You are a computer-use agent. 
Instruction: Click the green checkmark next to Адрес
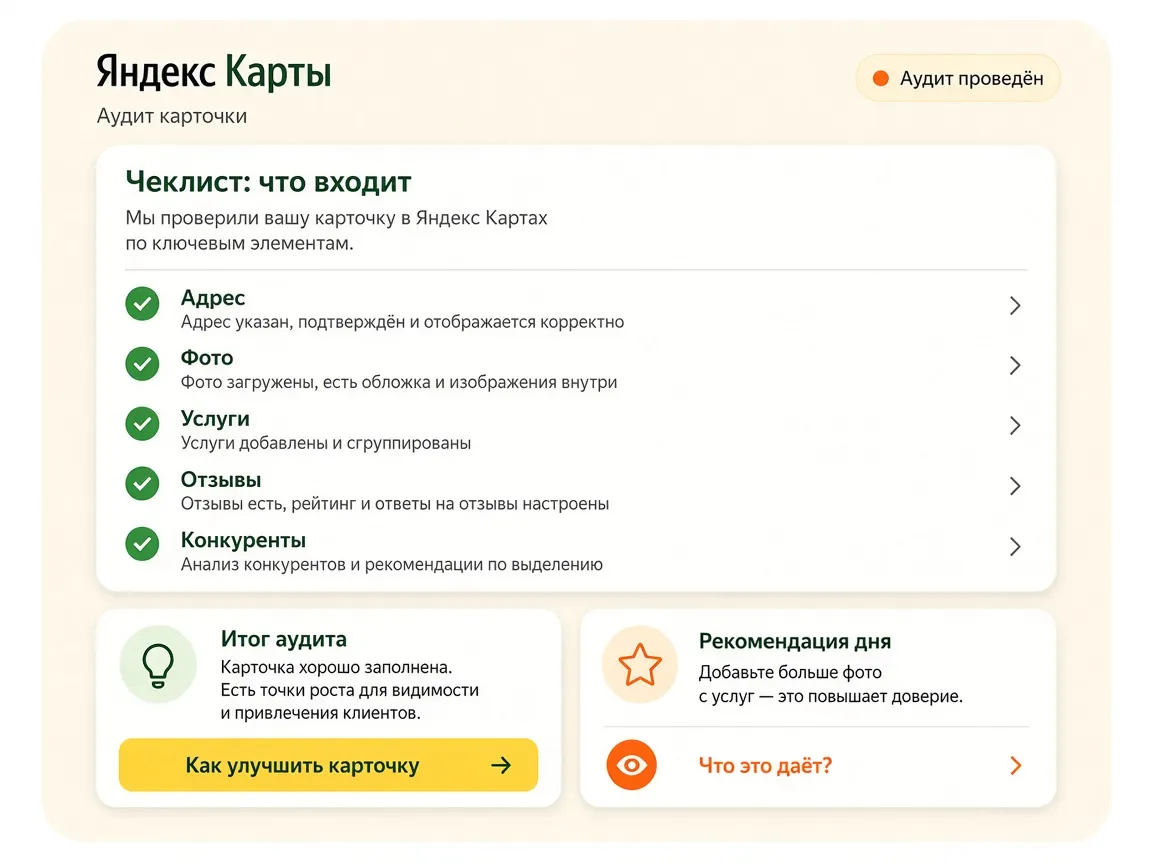click(142, 303)
